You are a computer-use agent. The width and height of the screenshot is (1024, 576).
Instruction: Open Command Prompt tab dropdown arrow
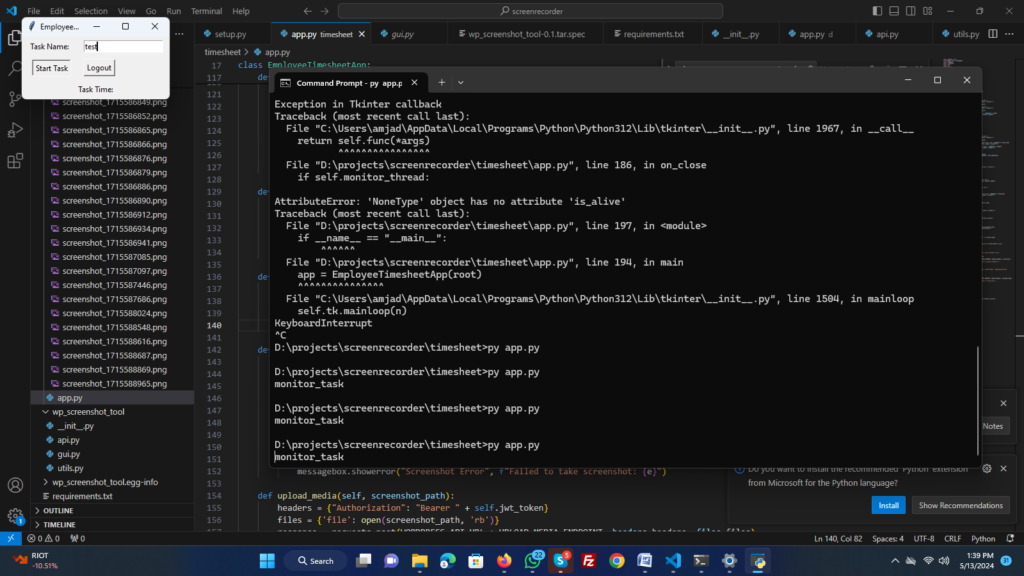pos(460,82)
